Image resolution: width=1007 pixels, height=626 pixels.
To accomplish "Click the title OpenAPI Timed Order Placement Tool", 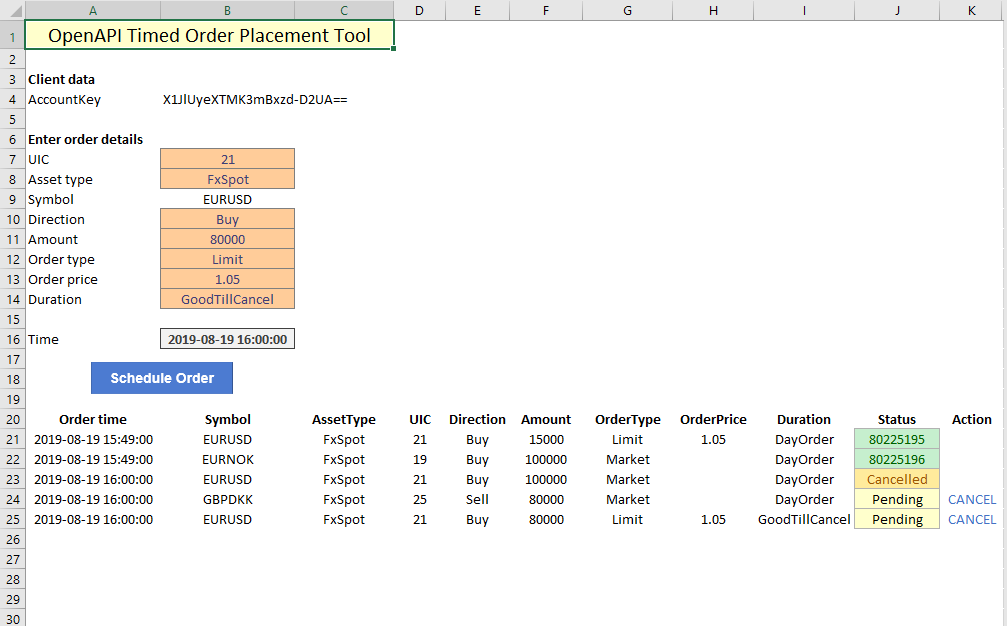I will click(x=209, y=36).
